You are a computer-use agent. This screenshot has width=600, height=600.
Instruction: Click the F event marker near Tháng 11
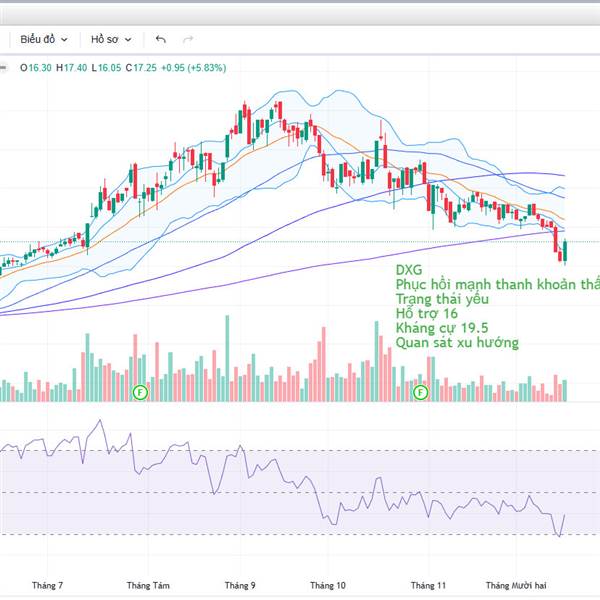tap(421, 392)
